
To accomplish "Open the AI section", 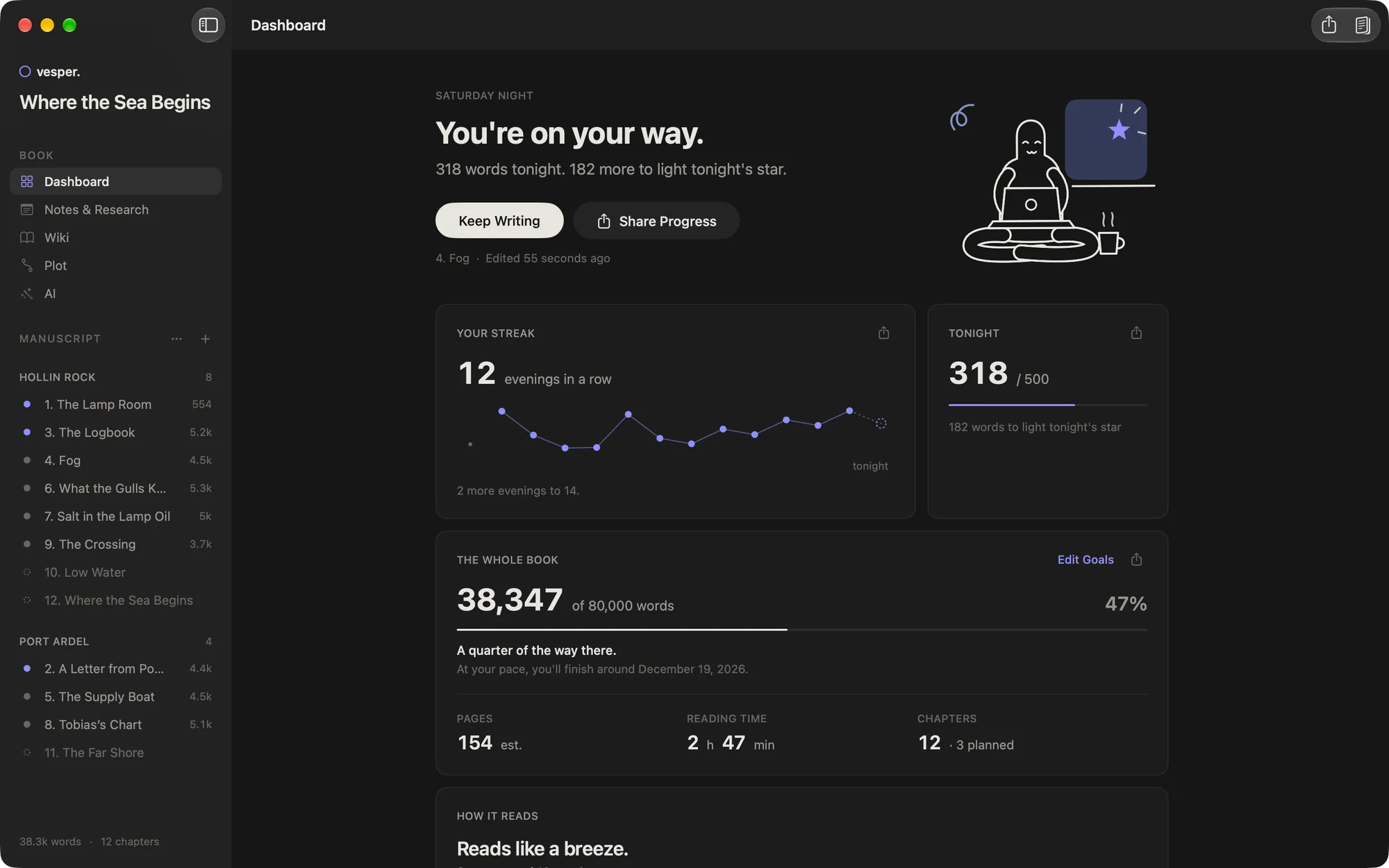I will coord(116,294).
